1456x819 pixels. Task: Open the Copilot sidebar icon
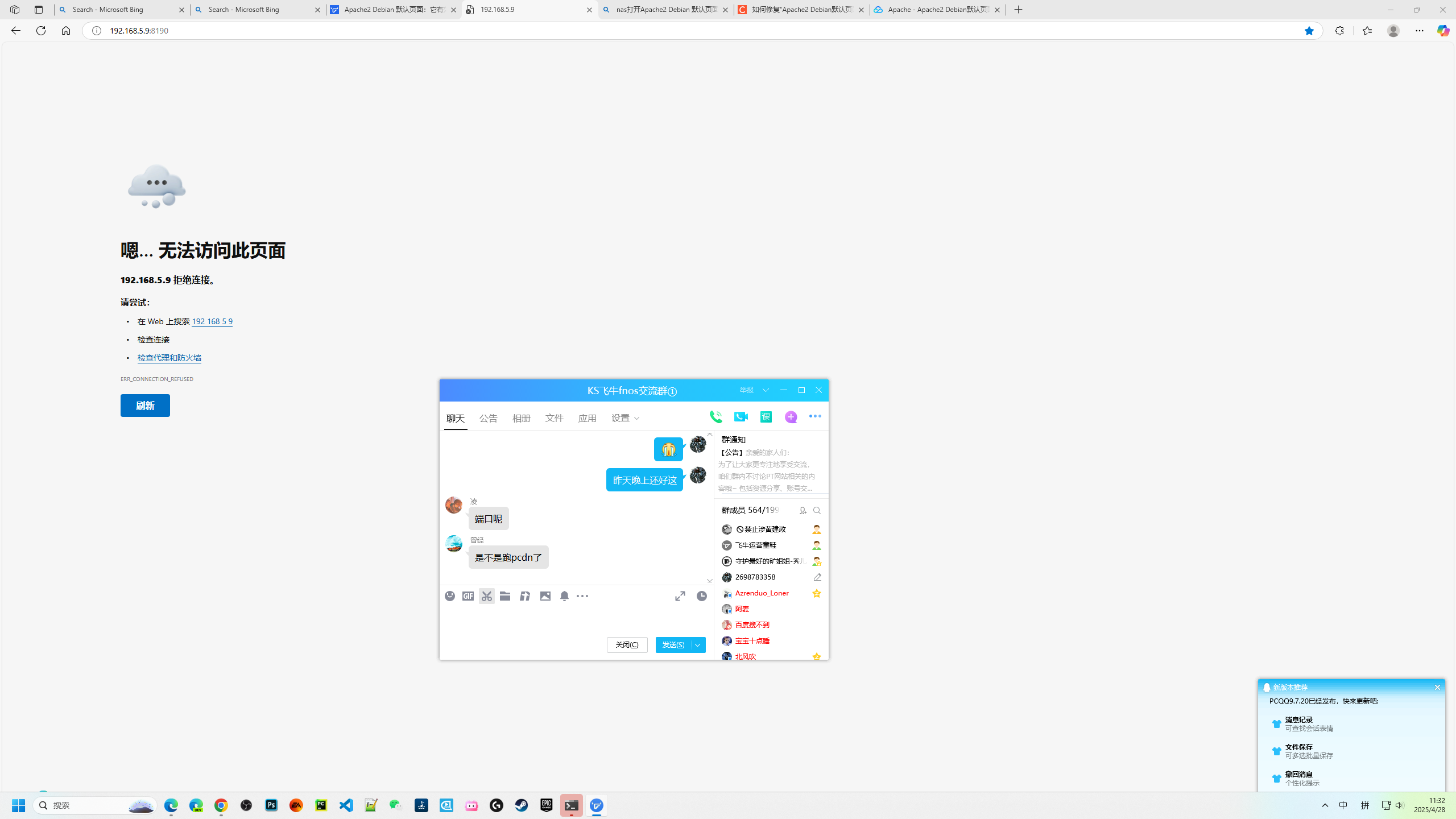[1443, 31]
